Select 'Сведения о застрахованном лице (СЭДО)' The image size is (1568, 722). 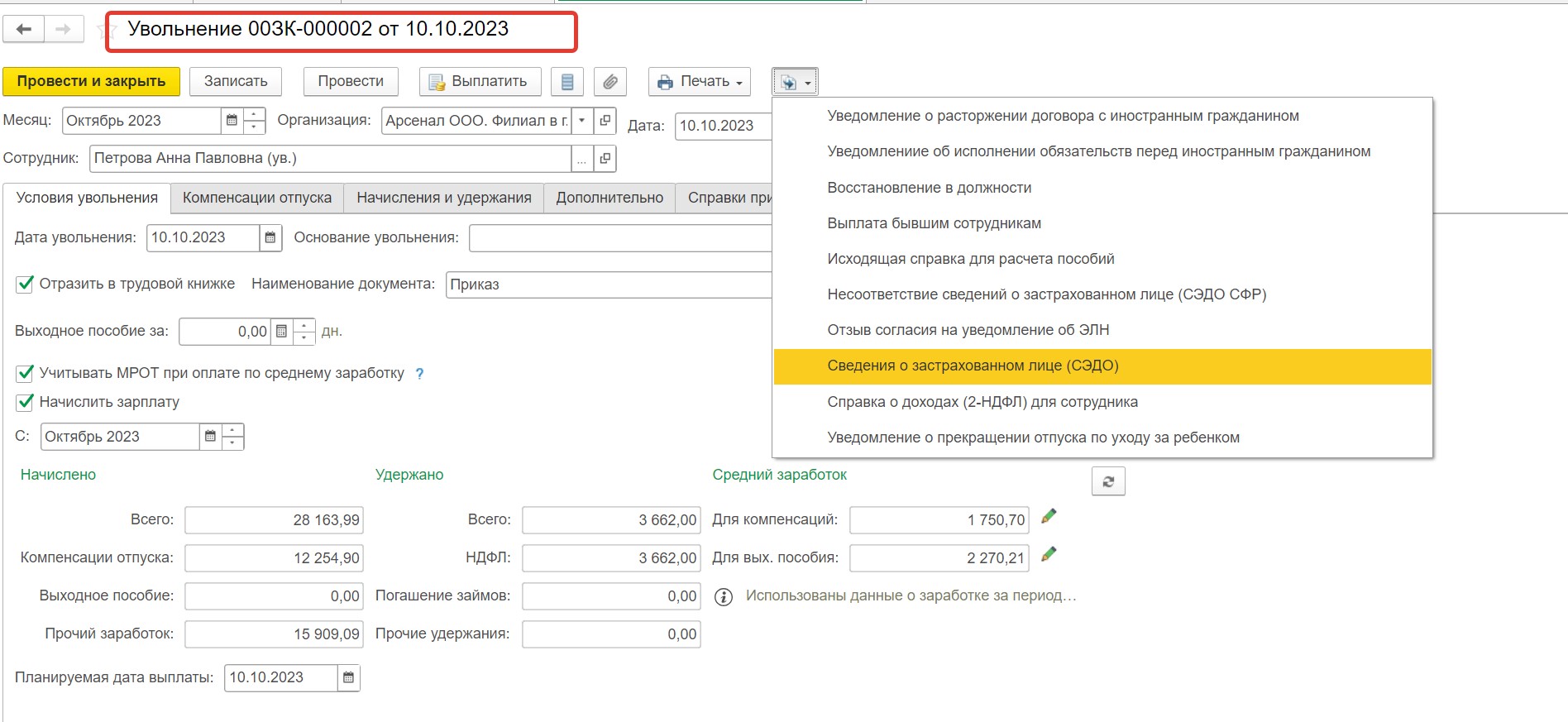(973, 366)
